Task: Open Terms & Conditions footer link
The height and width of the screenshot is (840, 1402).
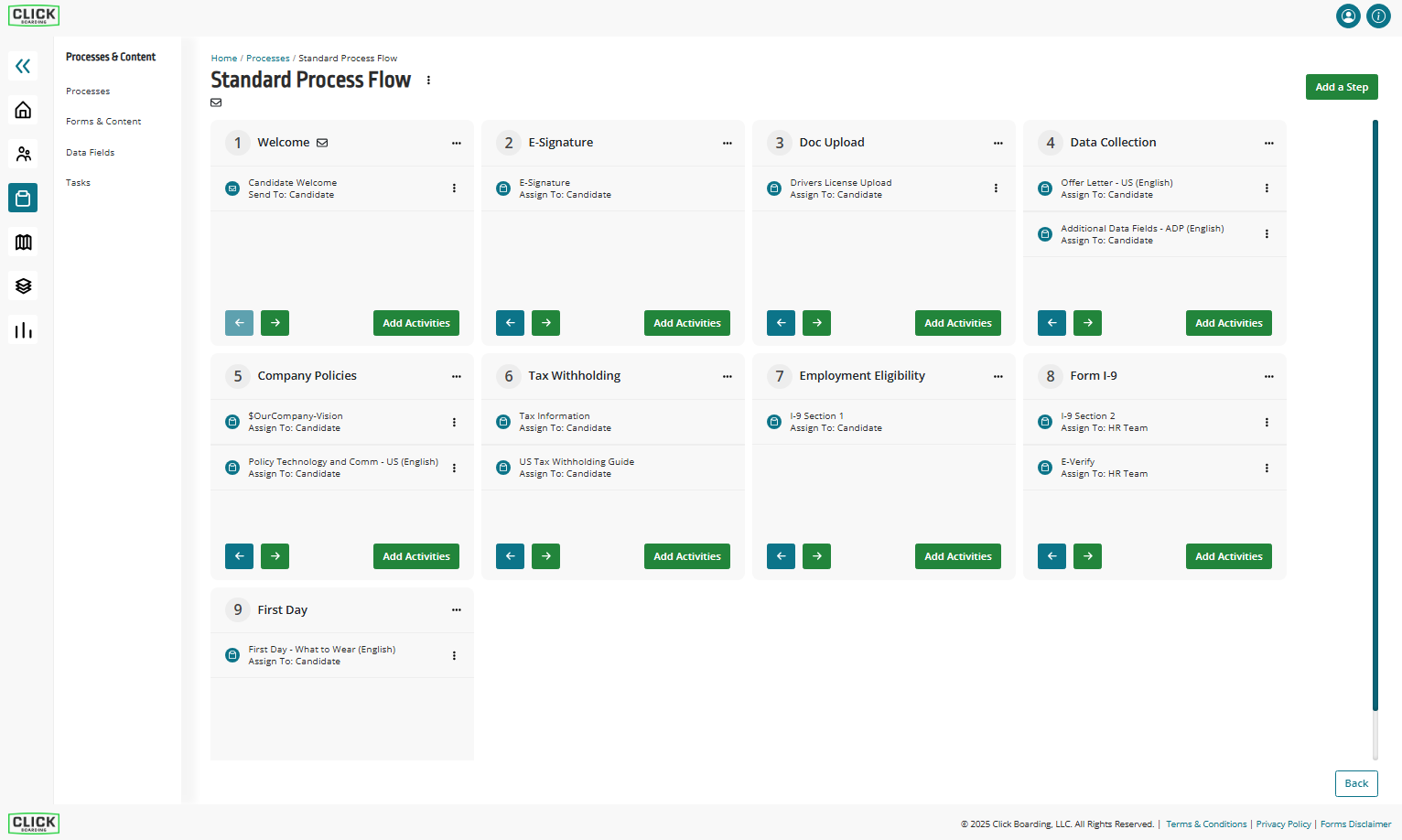Action: pyautogui.click(x=1206, y=824)
